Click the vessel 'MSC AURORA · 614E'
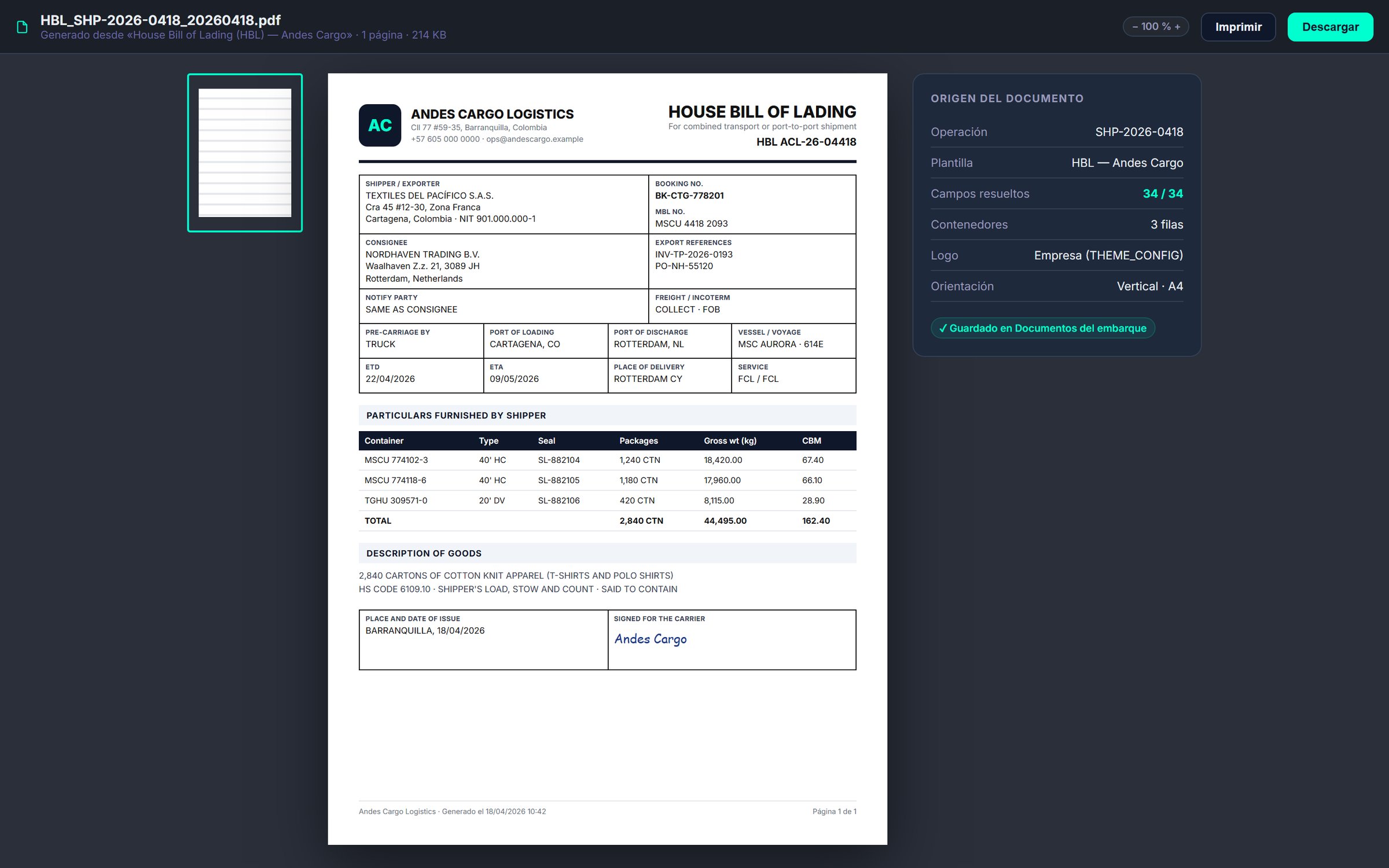Screen dimensions: 1389x868 [x=780, y=344]
